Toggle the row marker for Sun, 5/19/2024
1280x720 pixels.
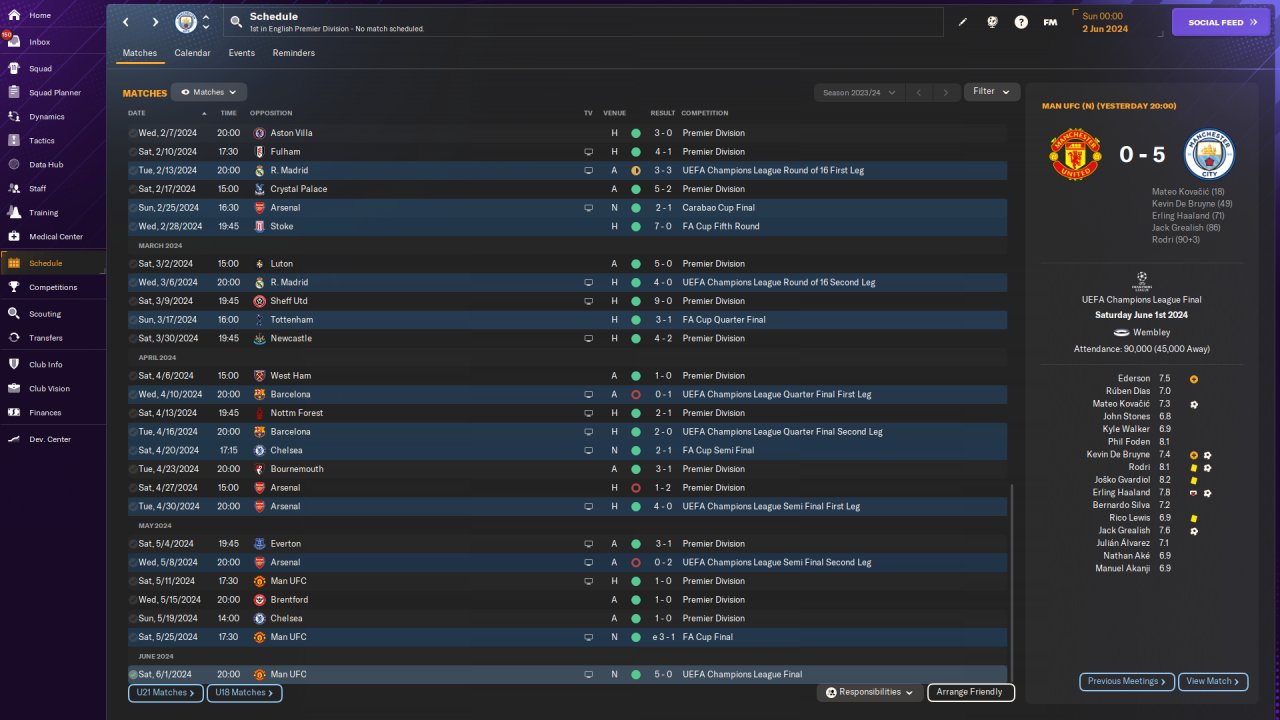pos(133,619)
